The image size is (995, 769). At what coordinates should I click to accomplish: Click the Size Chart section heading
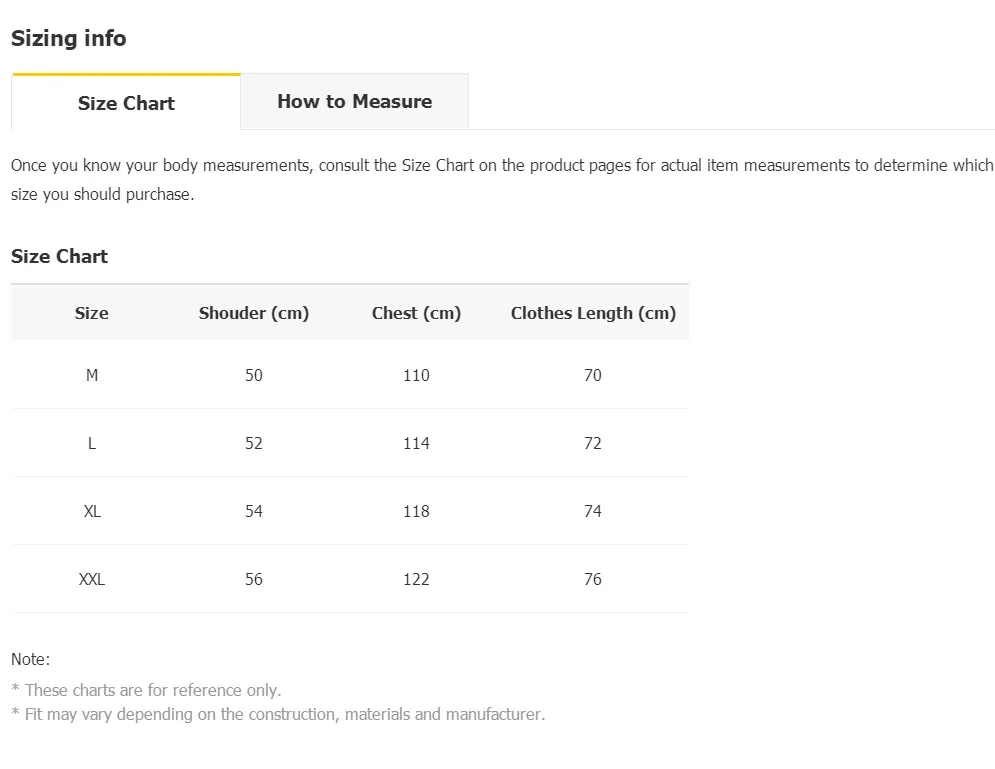[x=60, y=256]
